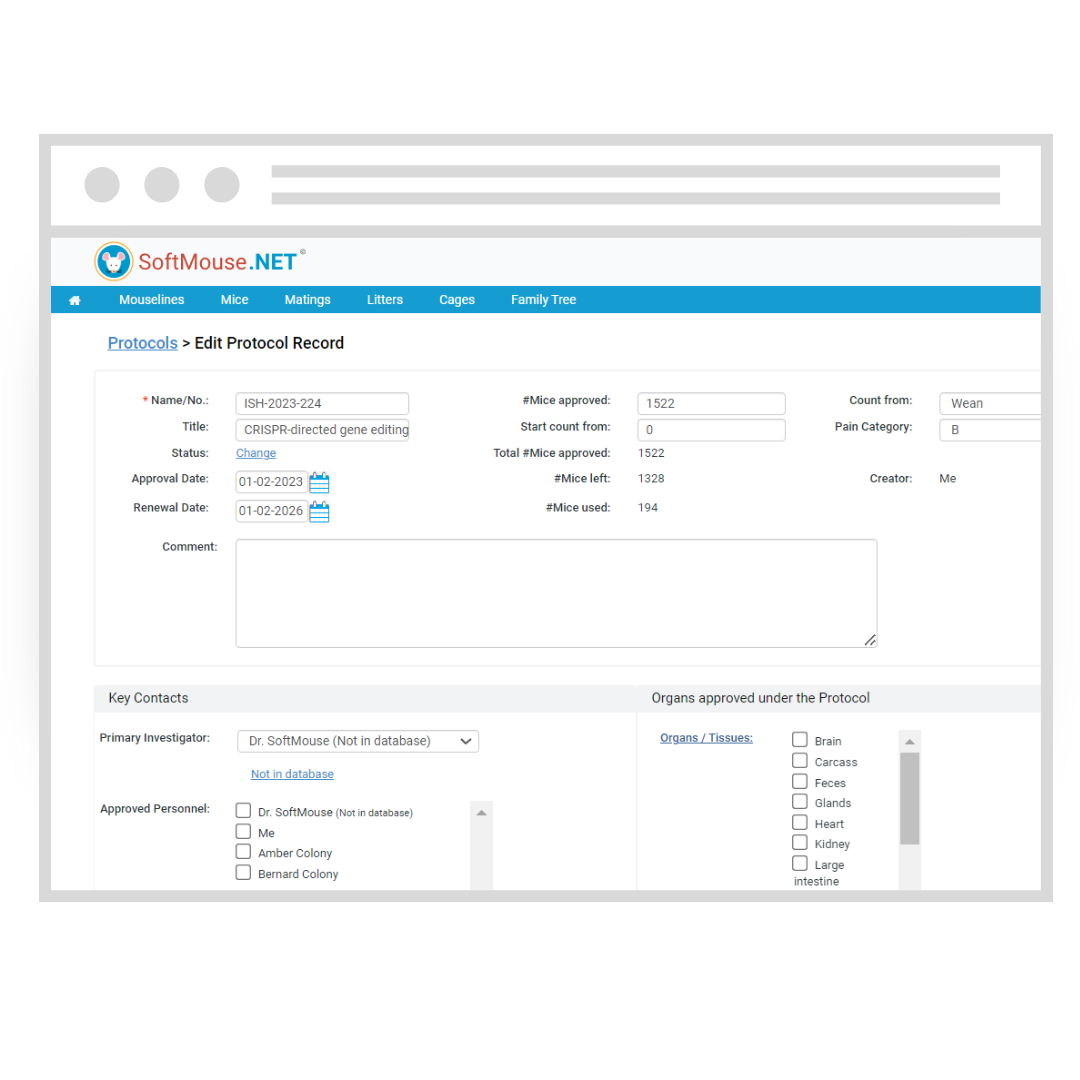Click the Status Change link

[x=256, y=453]
